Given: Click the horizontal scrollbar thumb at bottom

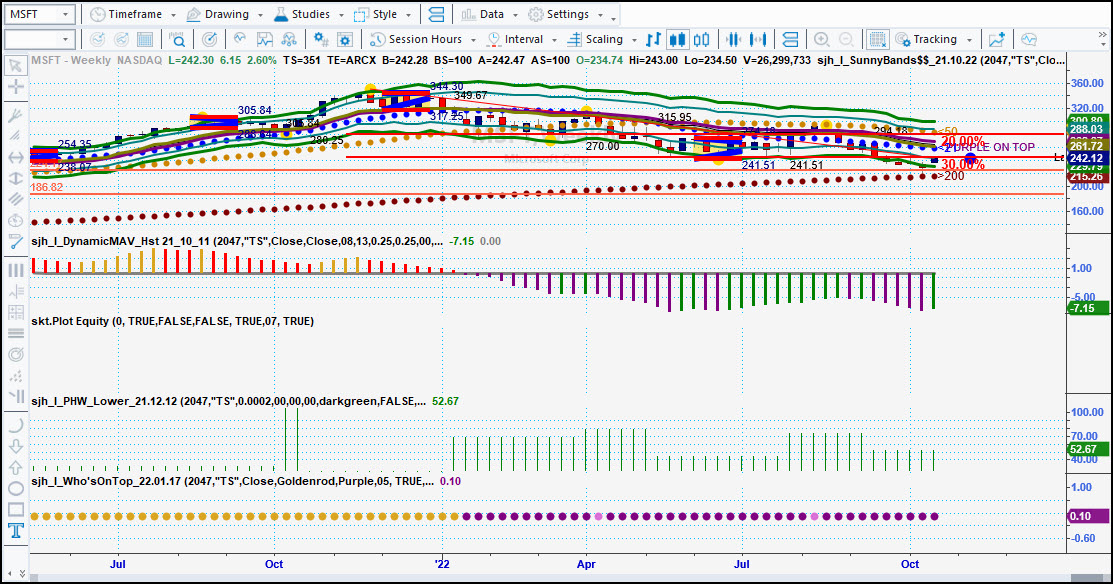Looking at the screenshot, I should (1087, 579).
